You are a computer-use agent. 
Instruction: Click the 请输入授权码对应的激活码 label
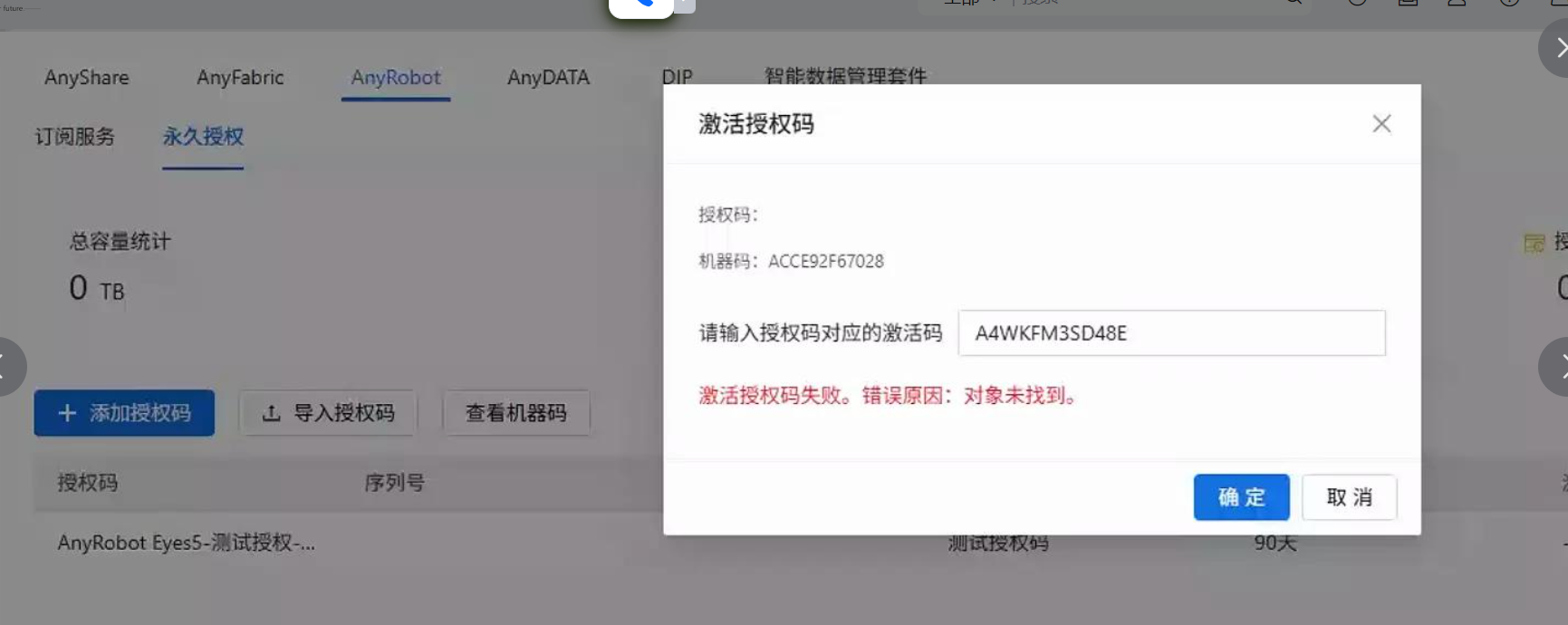click(821, 333)
